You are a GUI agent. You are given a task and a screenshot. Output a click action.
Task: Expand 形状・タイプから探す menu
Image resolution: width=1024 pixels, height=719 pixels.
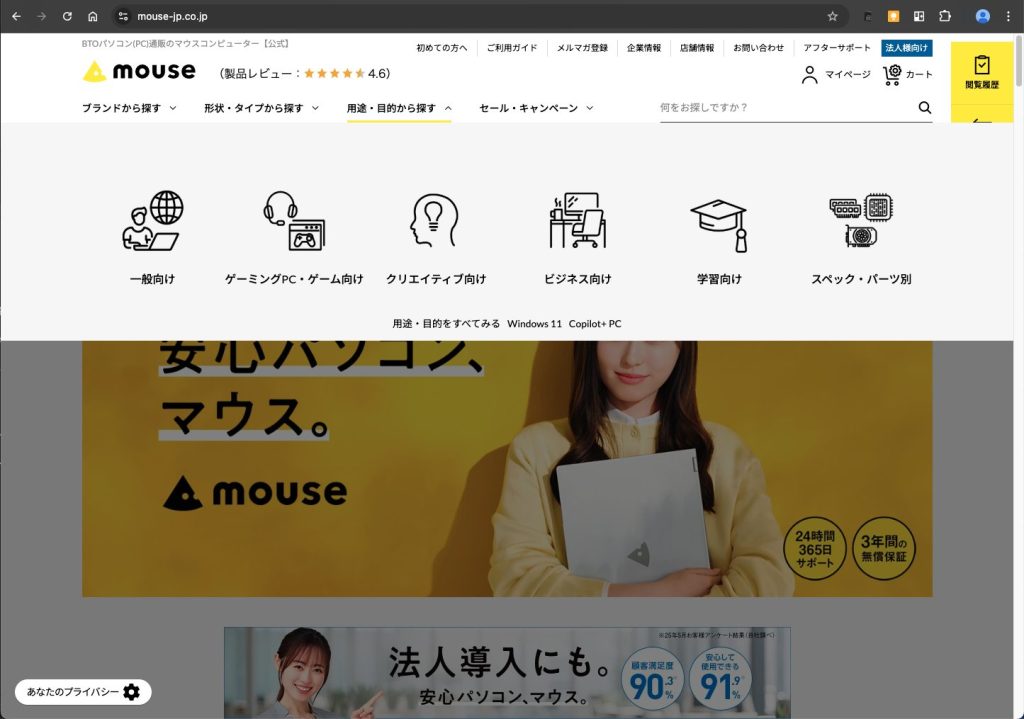tap(261, 108)
